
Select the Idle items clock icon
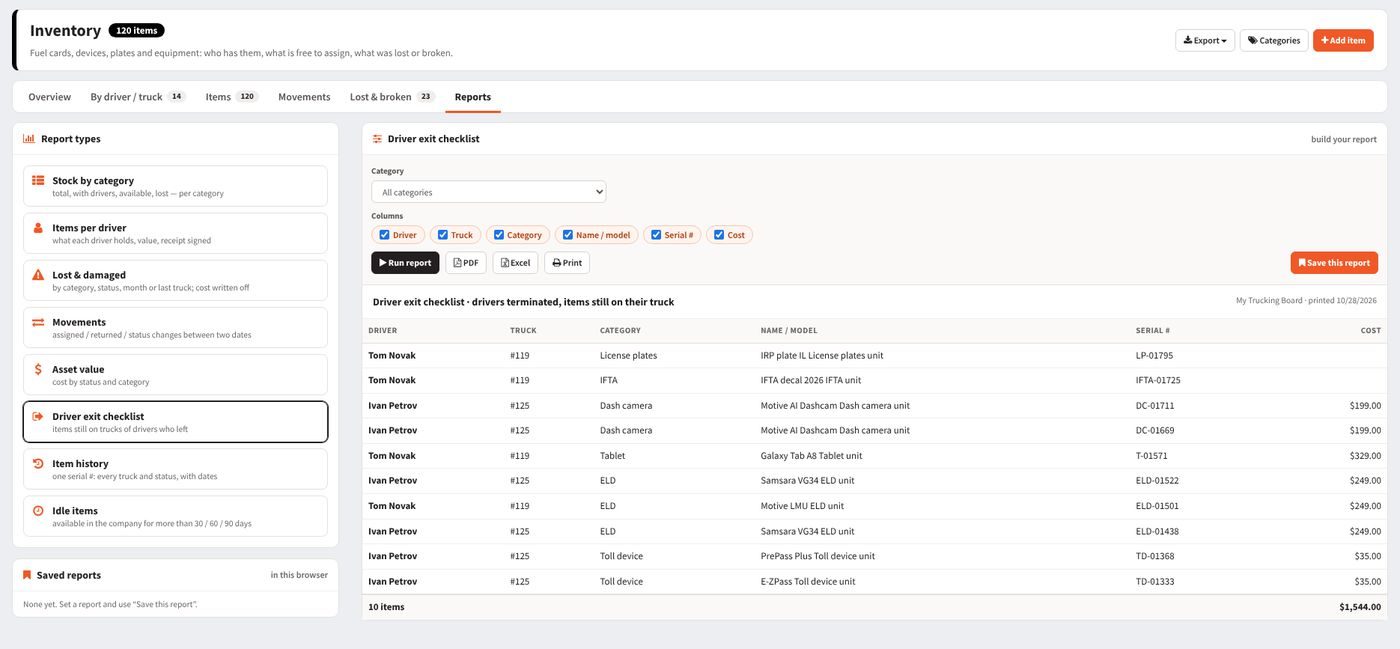[x=38, y=510]
